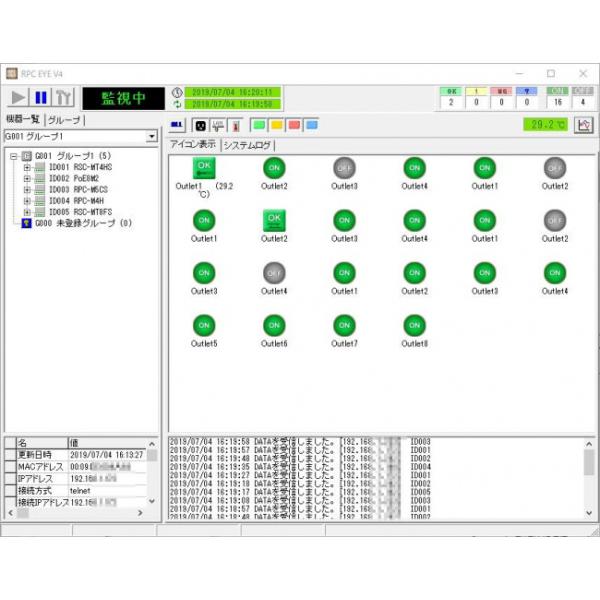
Task: Click the gray OFF Outlet3 icon
Action: [x=344, y=168]
